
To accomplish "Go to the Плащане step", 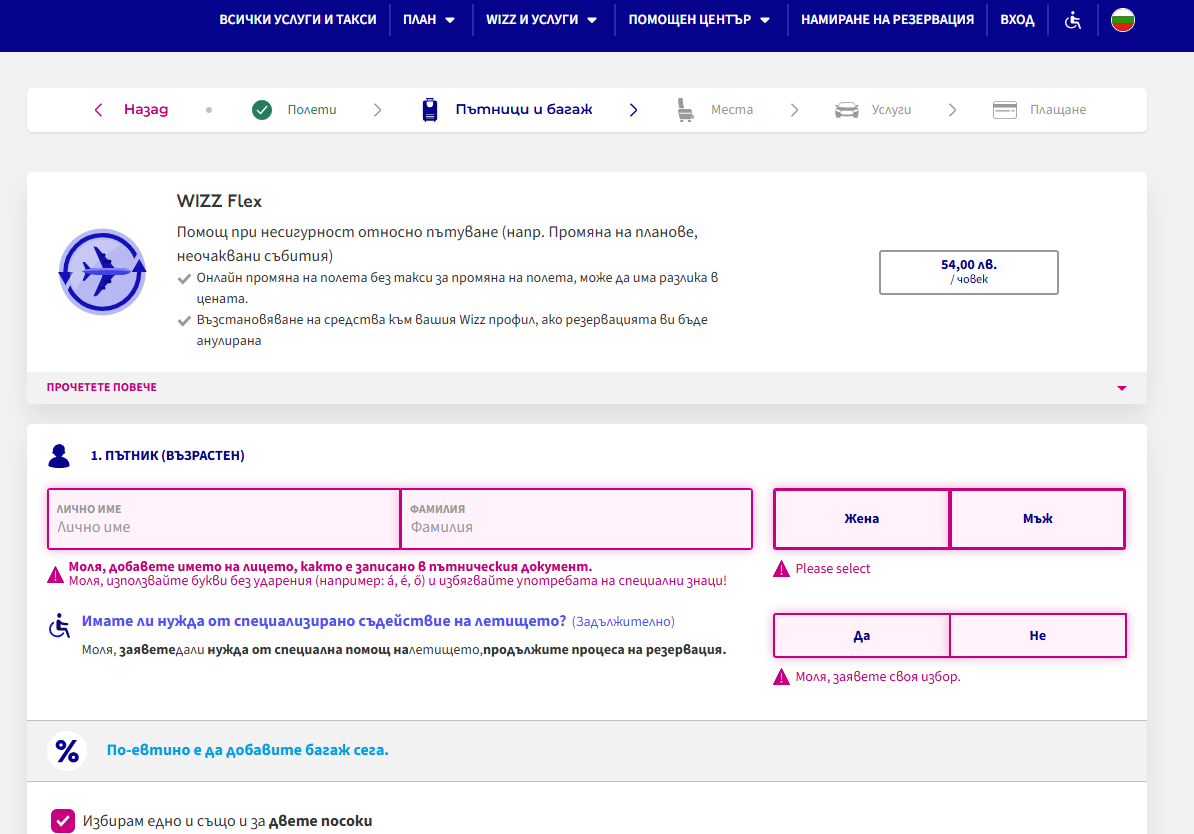I will 1058,110.
